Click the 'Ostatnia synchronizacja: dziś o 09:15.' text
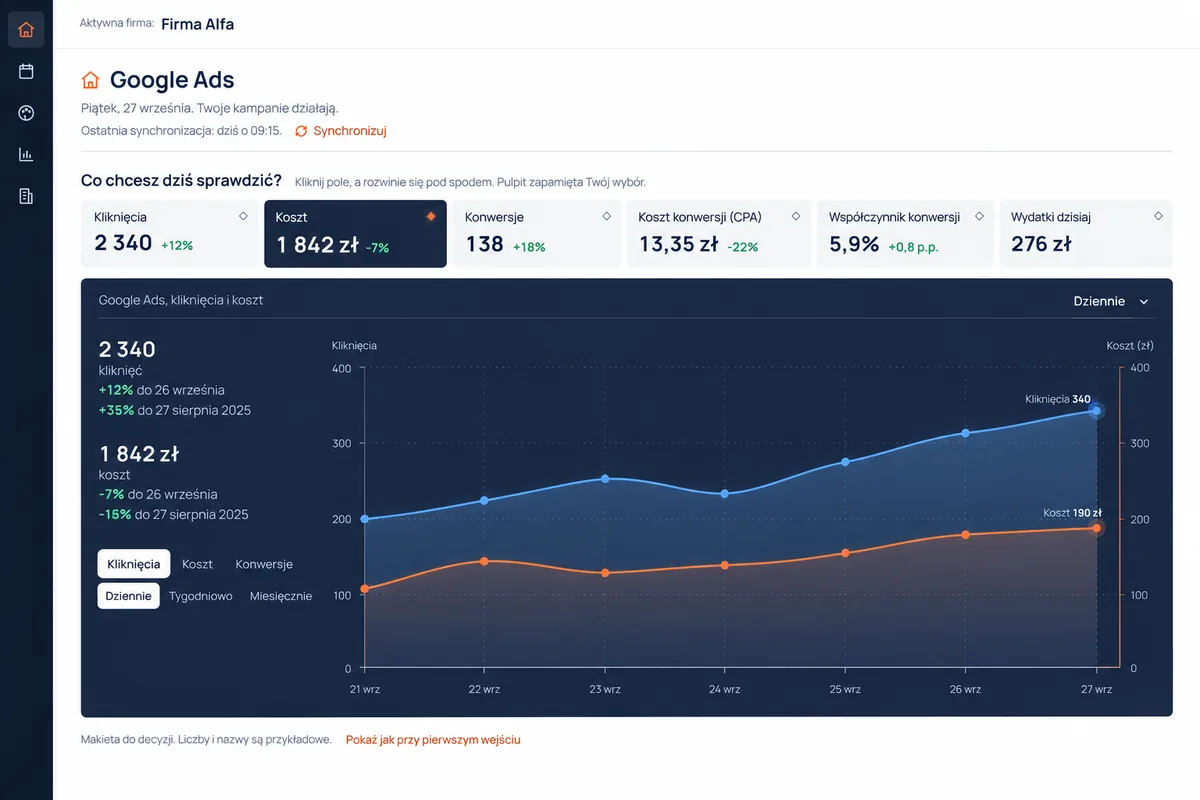The image size is (1200, 800). [181, 131]
